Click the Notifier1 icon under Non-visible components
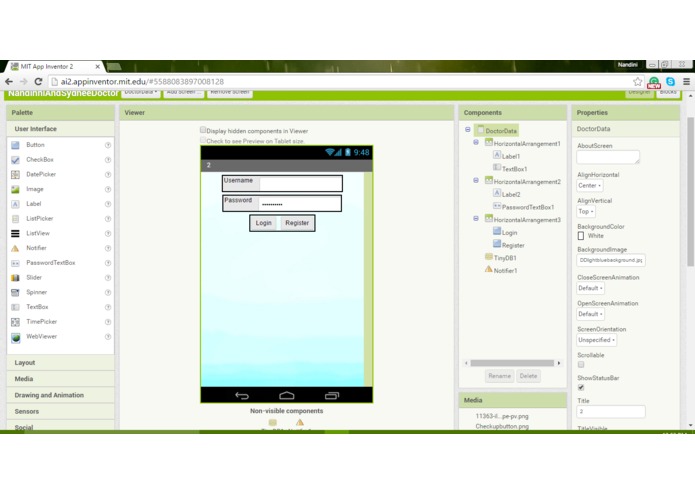Image resolution: width=695 pixels, height=494 pixels. tap(300, 422)
